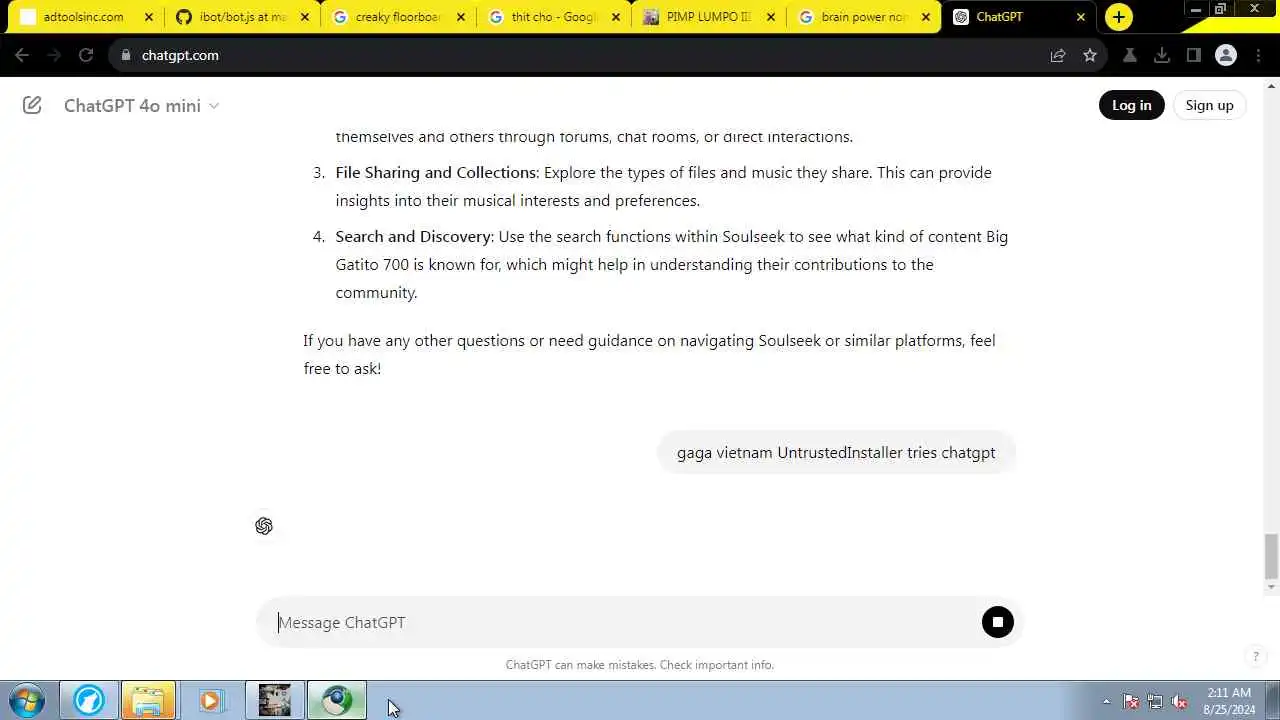The height and width of the screenshot is (720, 1280).
Task: Click the page vertical scrollbar thumb
Action: tap(1271, 557)
